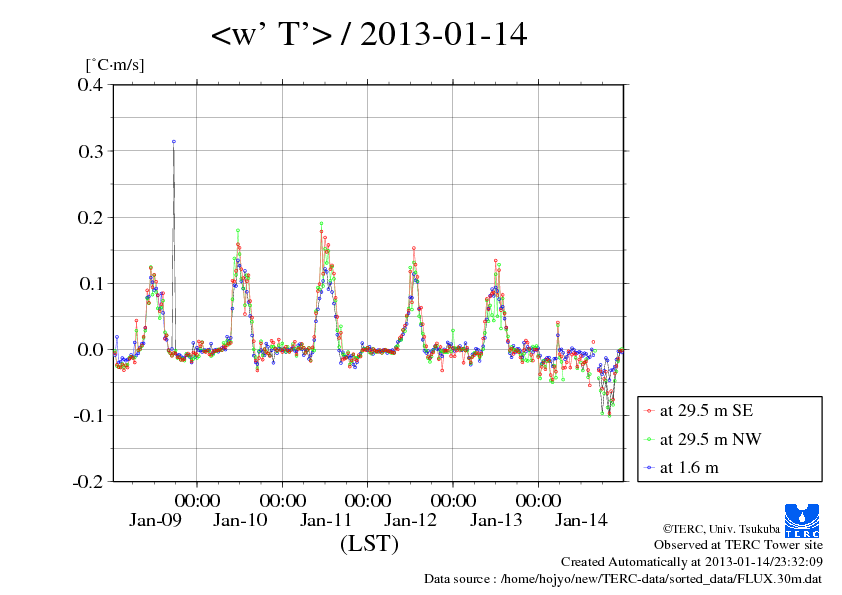Viewport: 842px width, 595px height.
Task: Click the Data source file path line
Action: click(623, 579)
